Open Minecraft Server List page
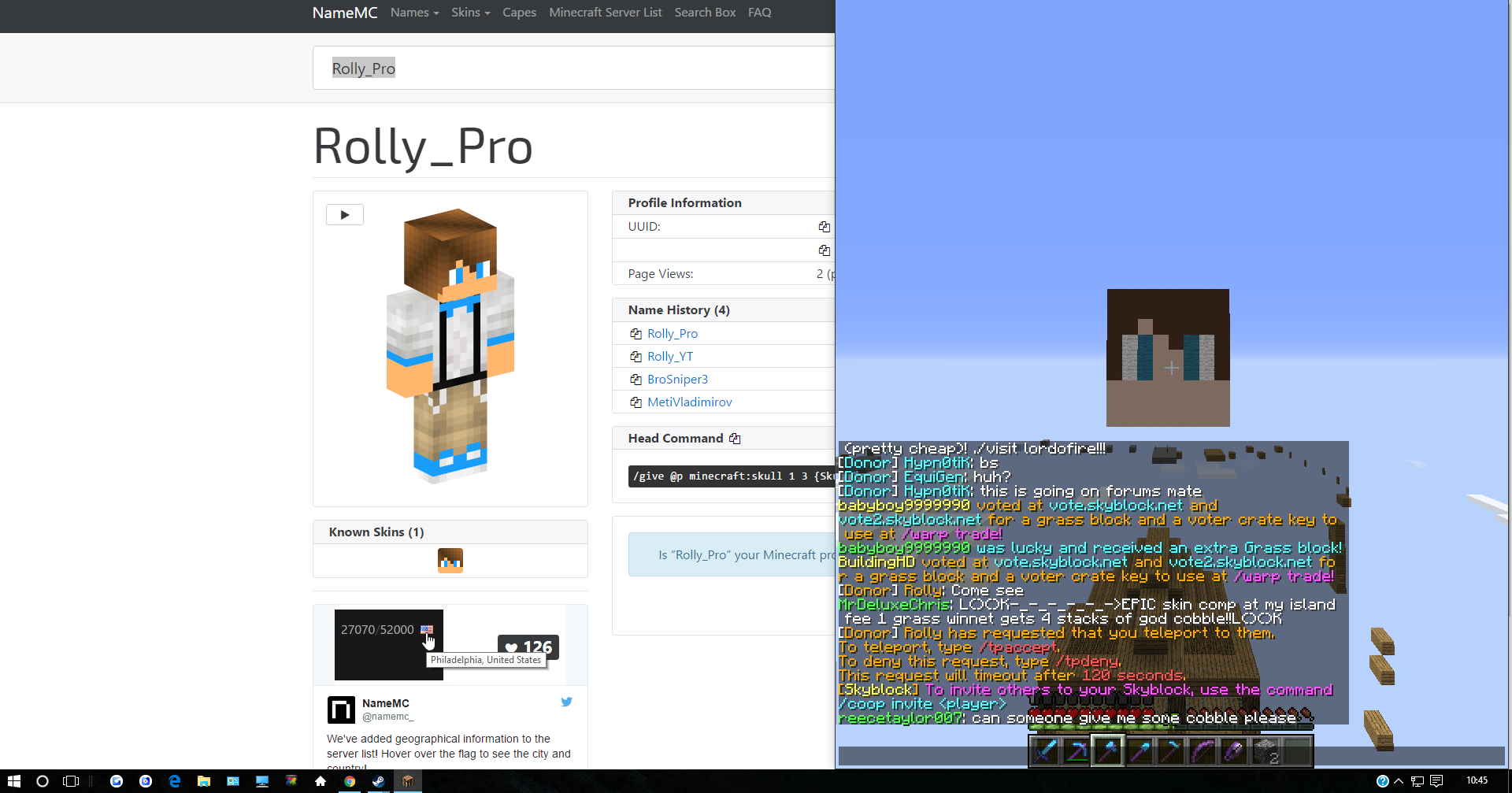 pyautogui.click(x=606, y=13)
